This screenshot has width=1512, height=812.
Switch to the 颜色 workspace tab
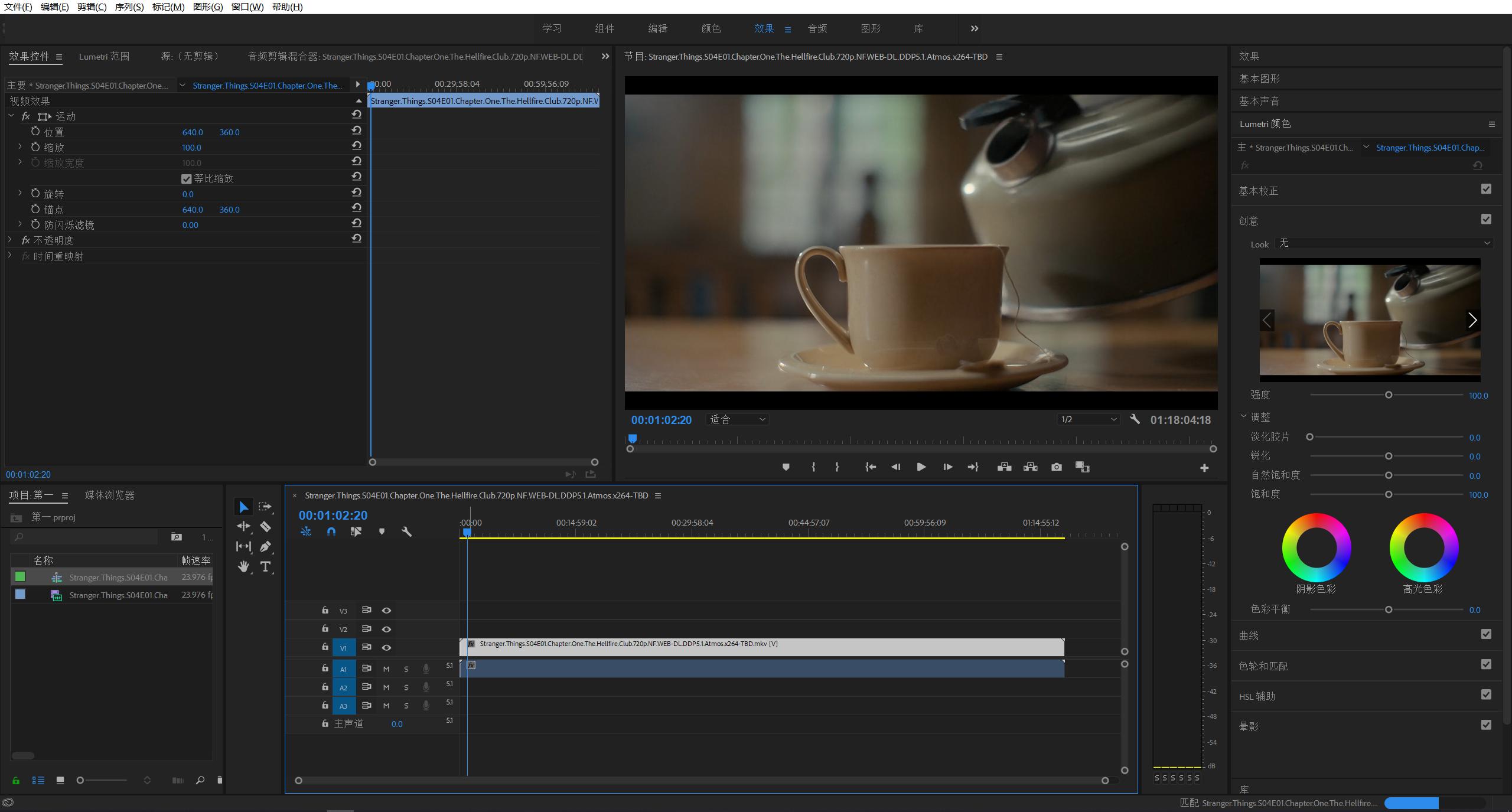pos(711,28)
